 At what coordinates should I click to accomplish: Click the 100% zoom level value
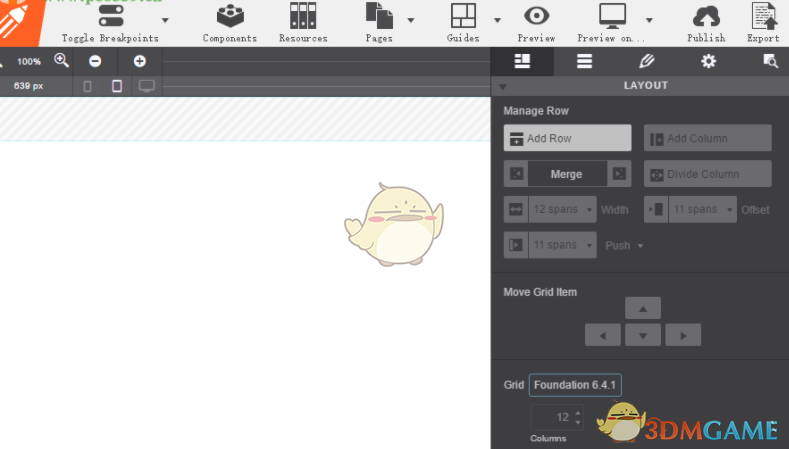tap(29, 61)
